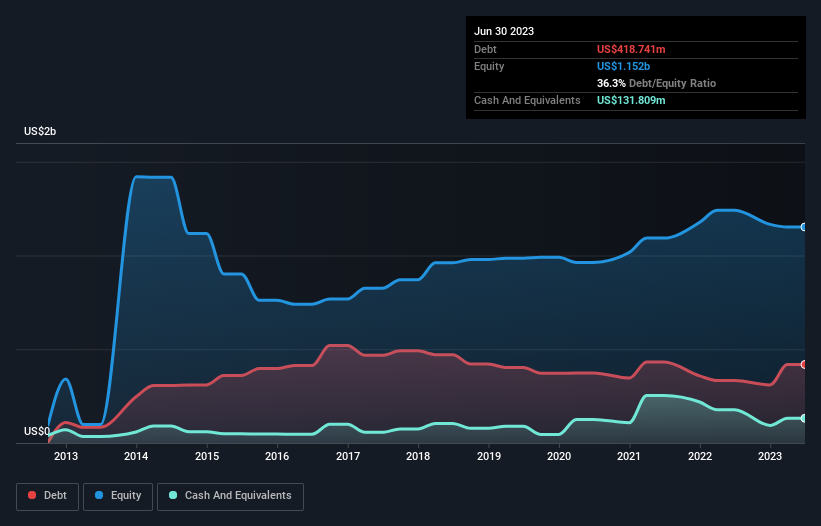Click the teal Cash legend dot
The height and width of the screenshot is (526, 821).
click(x=173, y=495)
